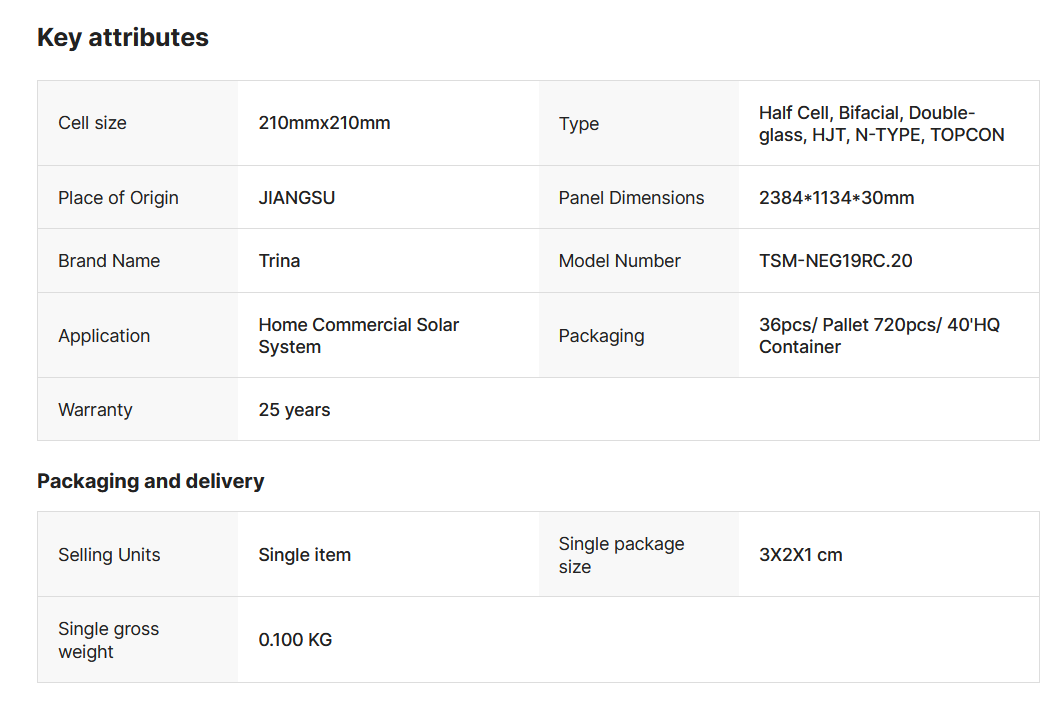Select the 2384*1134*30mm dimensions value
The height and width of the screenshot is (703, 1047).
(x=836, y=198)
